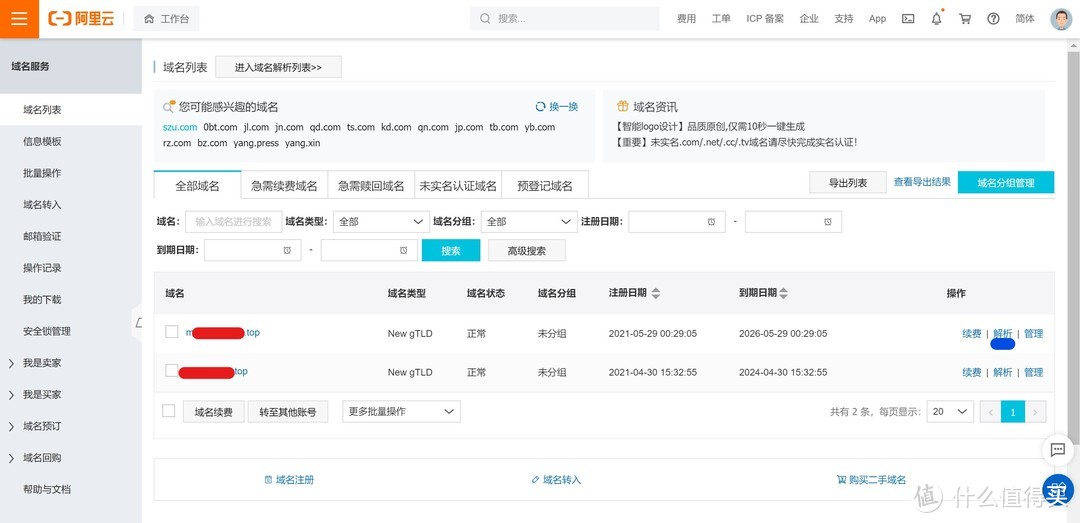Open App in the top menu
1080x523 pixels.
(x=878, y=19)
